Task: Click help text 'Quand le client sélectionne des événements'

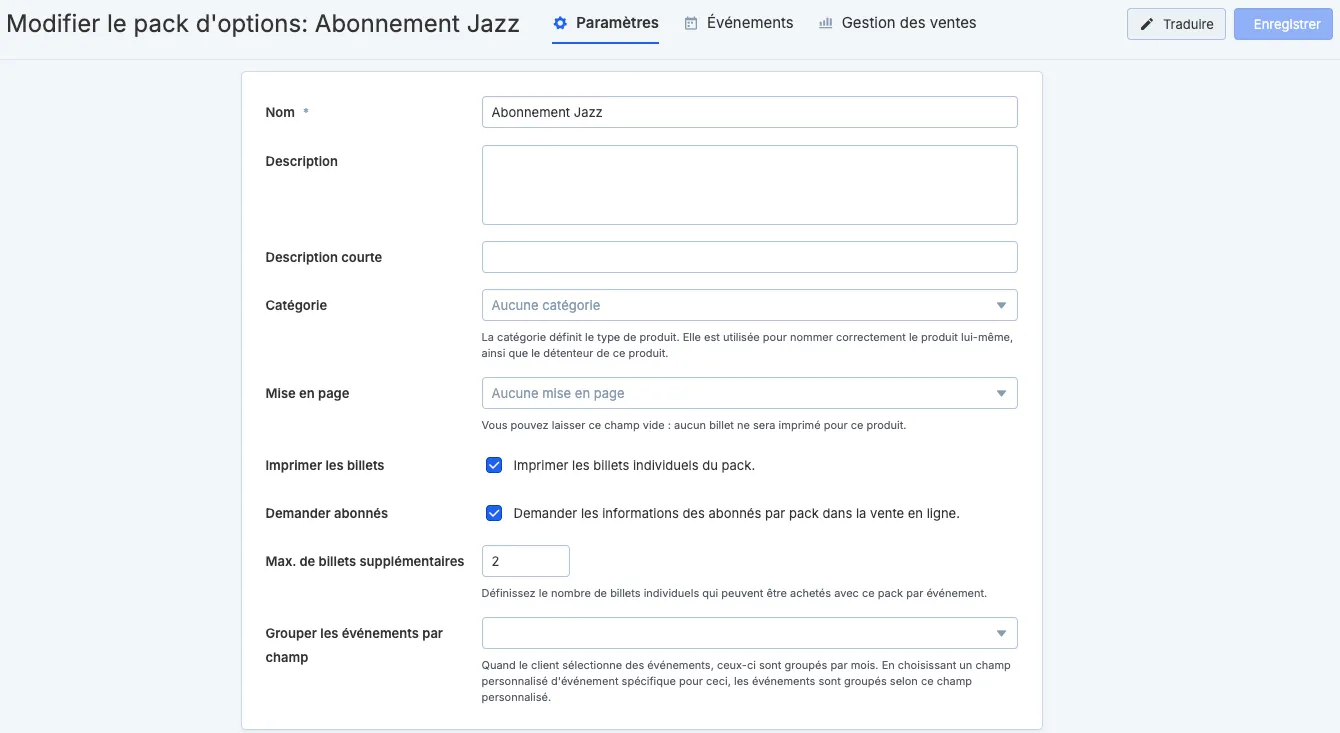Action: tap(746, 681)
